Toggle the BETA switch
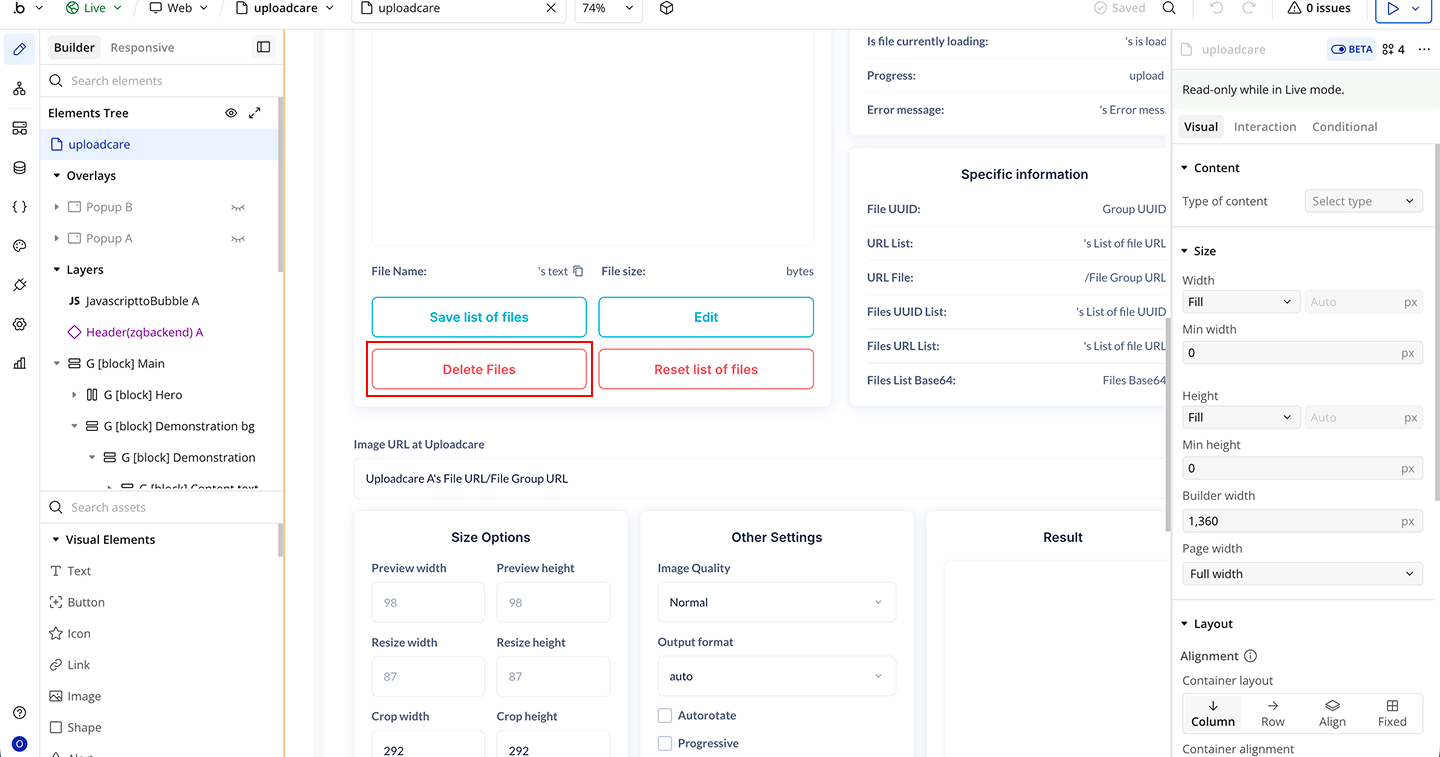The height and width of the screenshot is (757, 1440). 1351,49
